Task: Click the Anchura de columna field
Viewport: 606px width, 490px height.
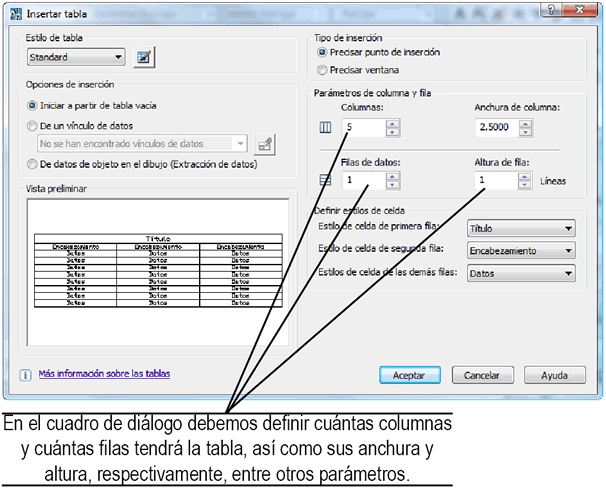Action: [x=497, y=128]
